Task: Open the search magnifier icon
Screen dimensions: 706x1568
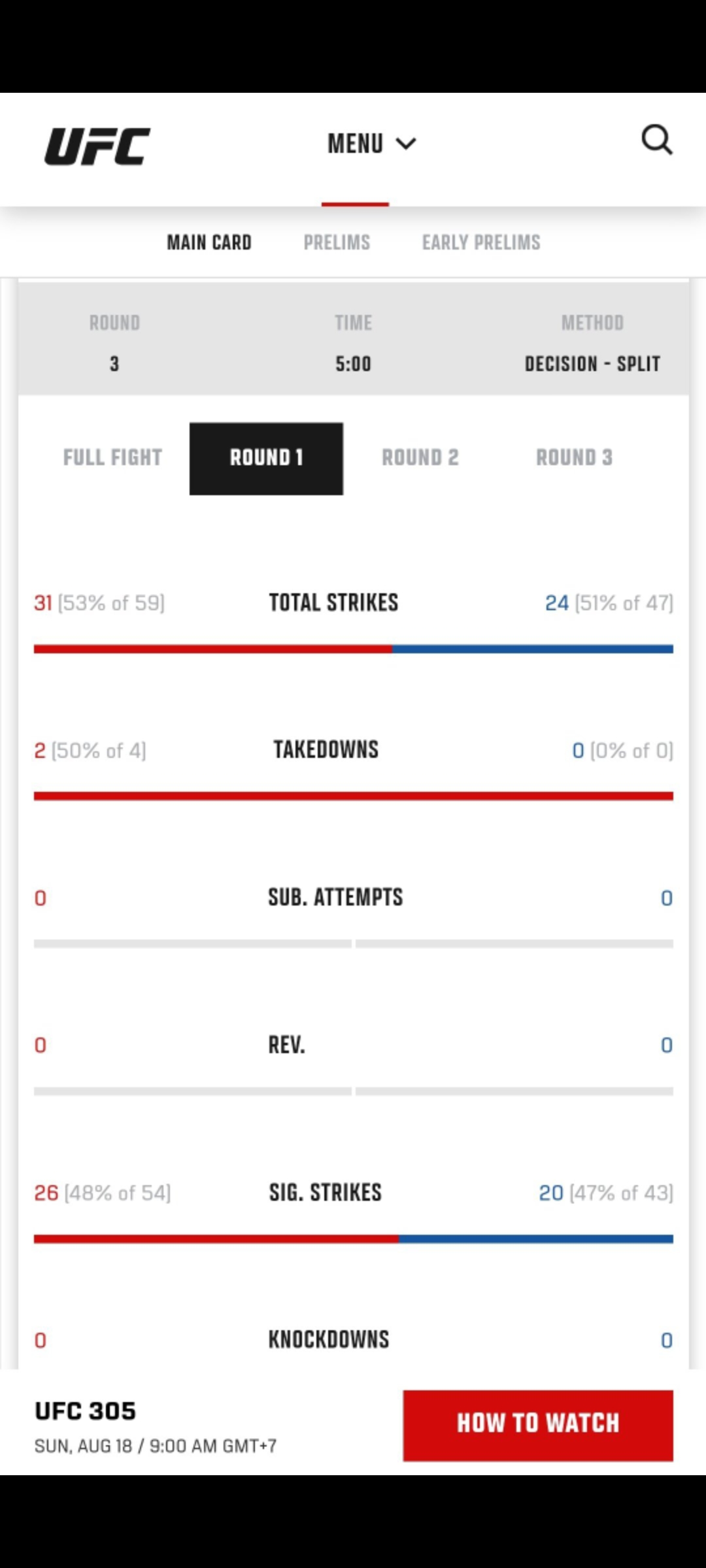Action: point(656,140)
